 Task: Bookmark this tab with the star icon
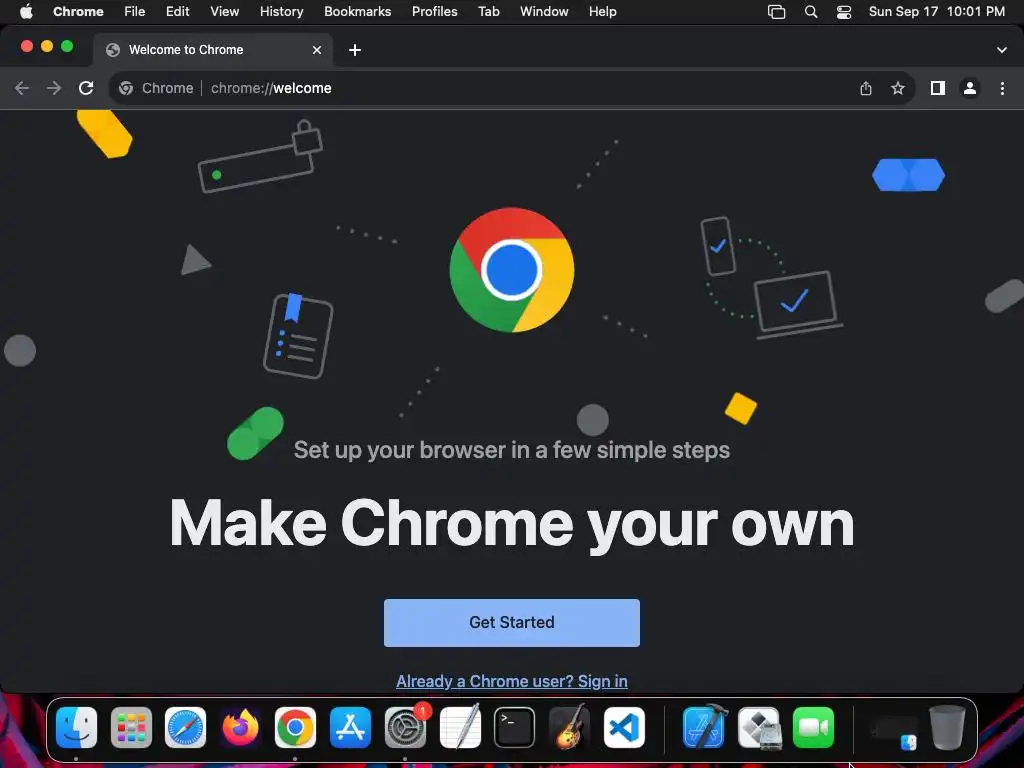click(898, 88)
